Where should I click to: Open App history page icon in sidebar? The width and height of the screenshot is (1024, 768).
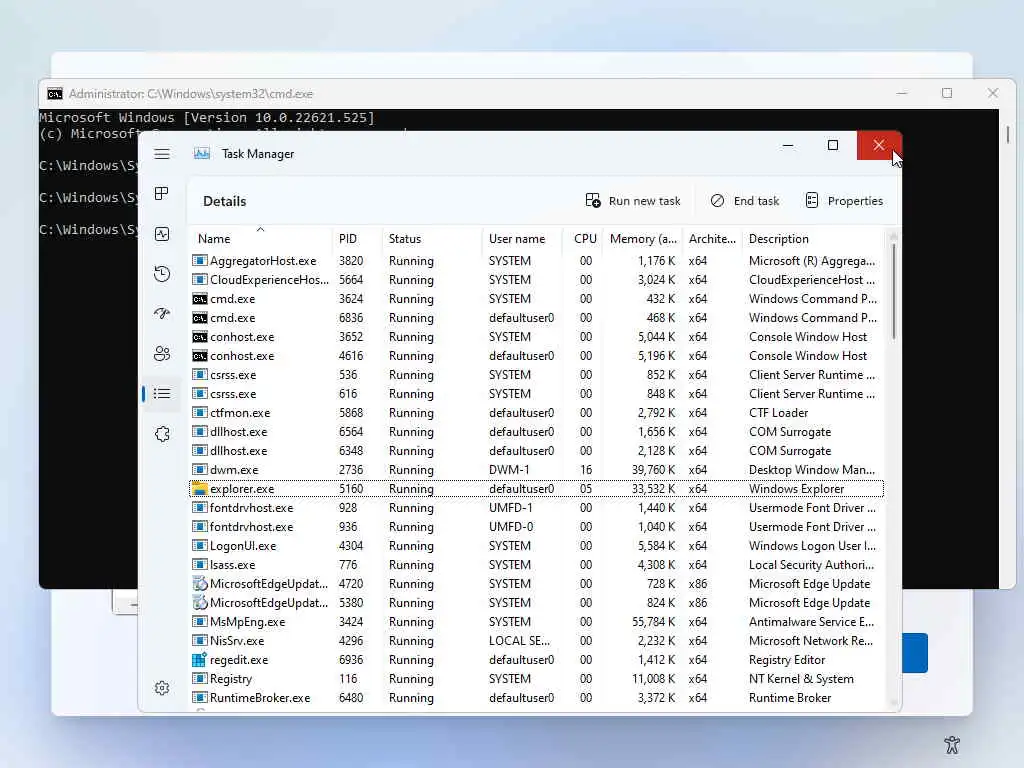click(x=162, y=274)
